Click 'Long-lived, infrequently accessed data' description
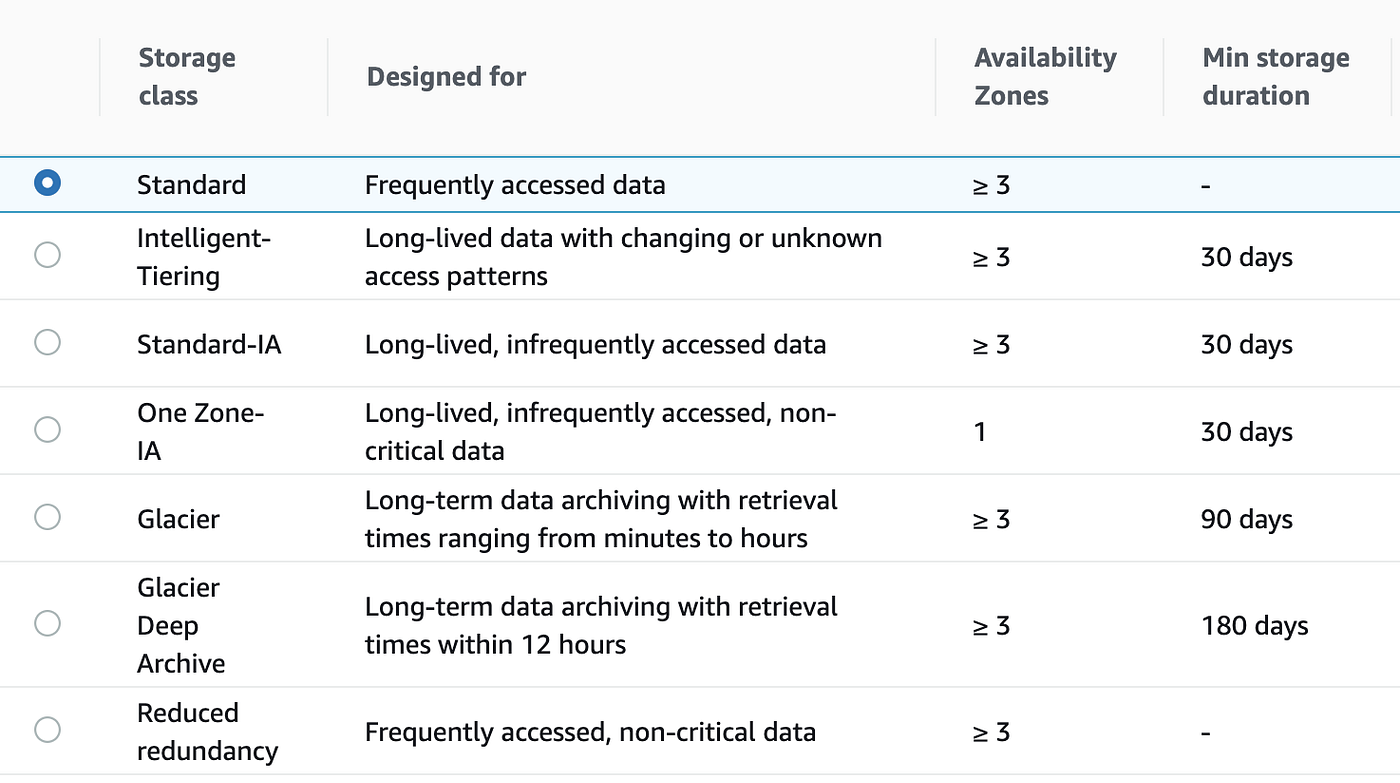 coord(595,345)
